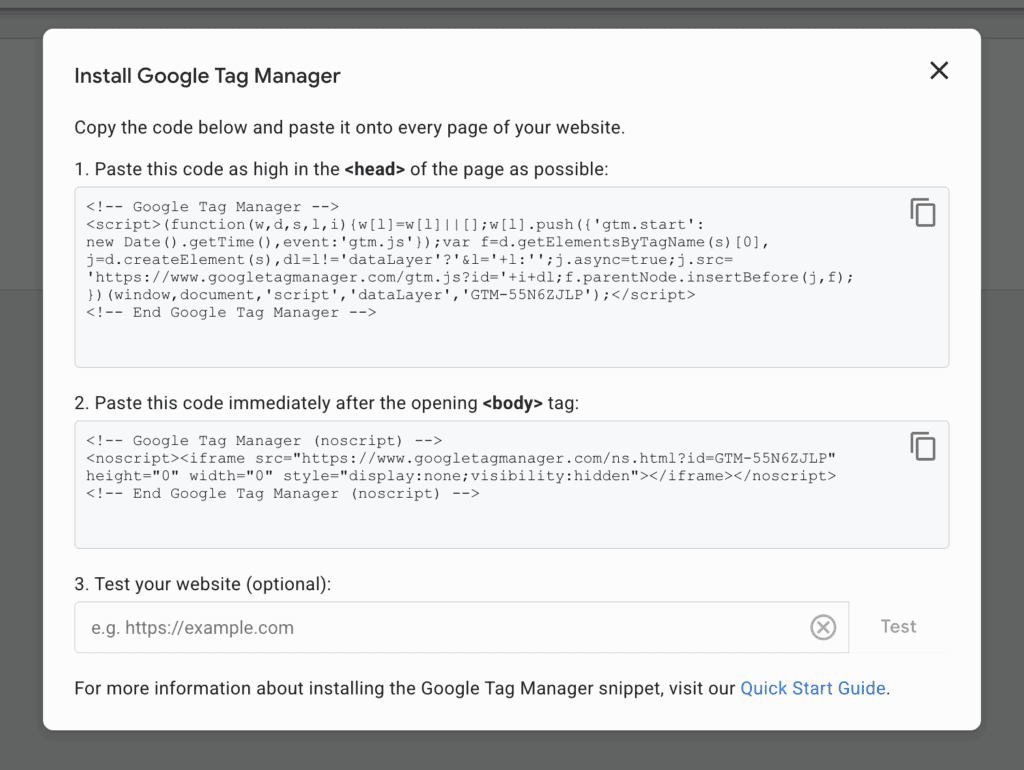This screenshot has width=1024, height=770.
Task: Click the 'Test your website (optional)' label
Action: point(202,584)
